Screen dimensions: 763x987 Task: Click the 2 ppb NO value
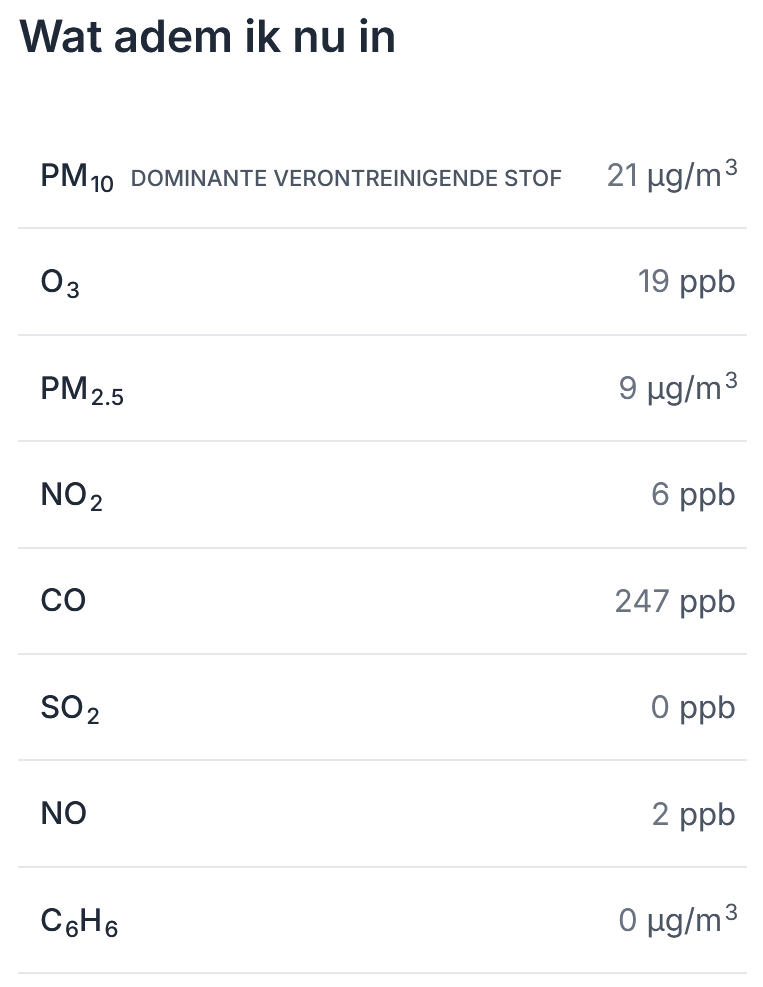(693, 815)
